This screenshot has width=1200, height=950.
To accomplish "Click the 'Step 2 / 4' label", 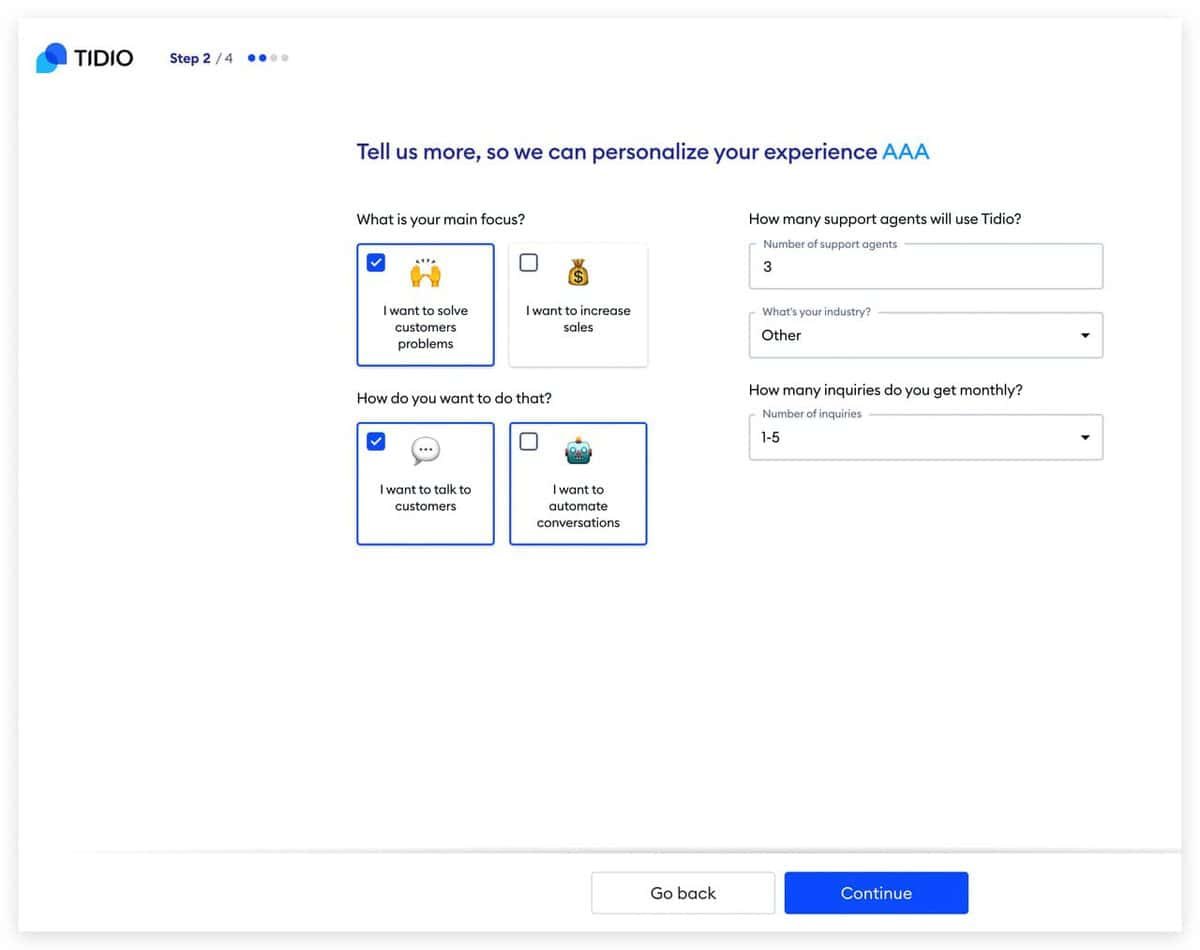I will click(x=201, y=58).
